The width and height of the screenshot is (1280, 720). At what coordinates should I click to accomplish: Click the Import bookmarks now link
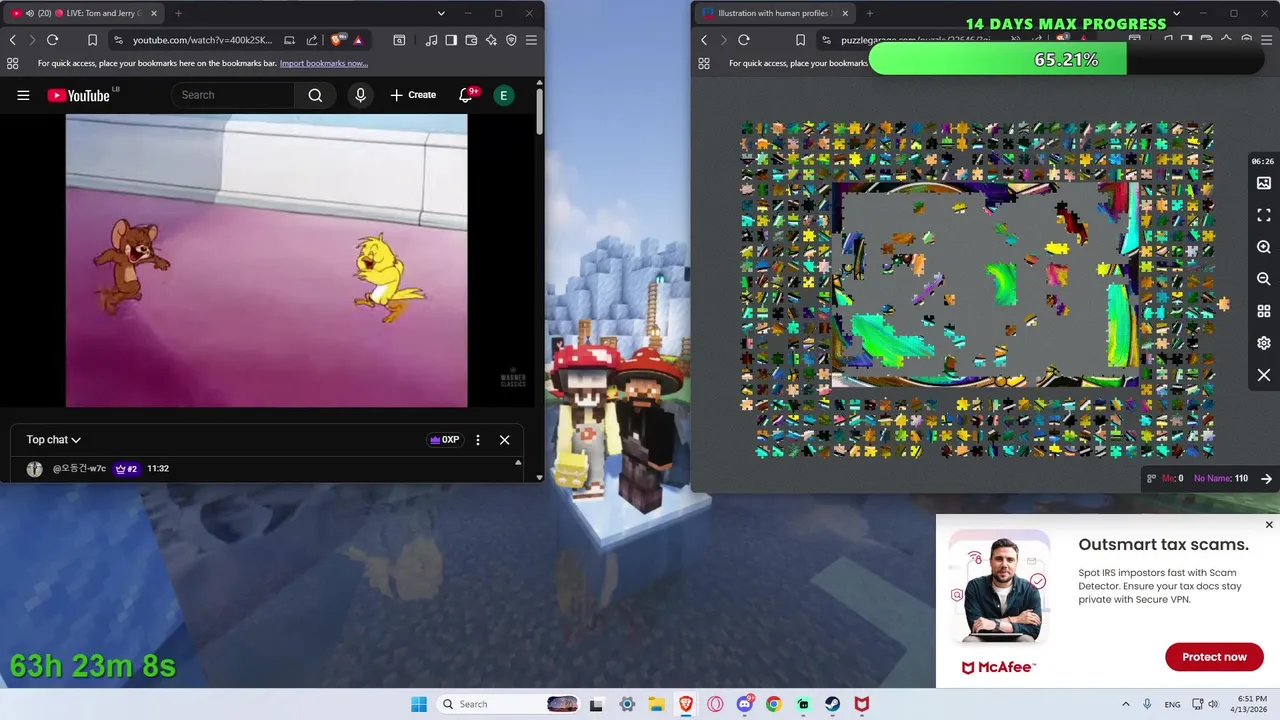point(323,63)
